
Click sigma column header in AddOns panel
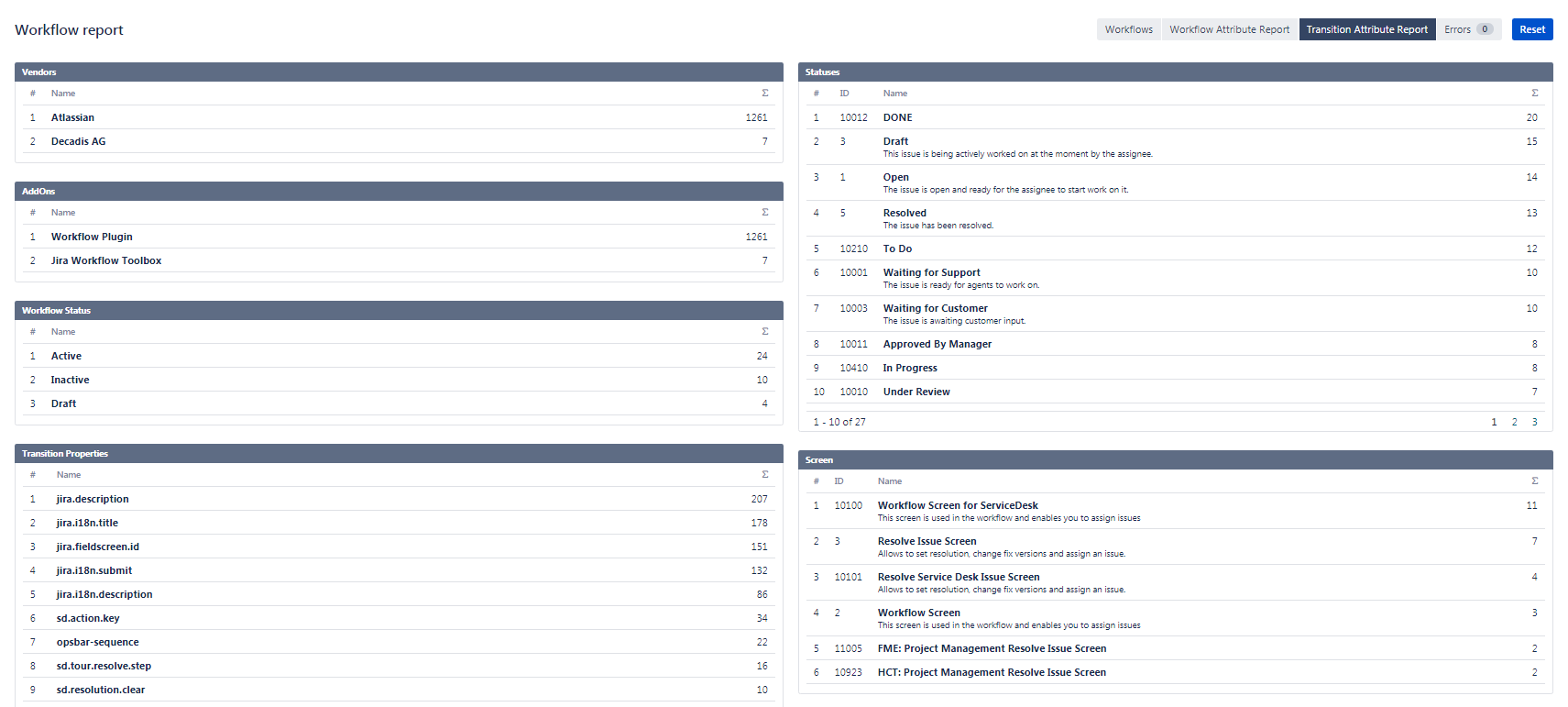click(765, 213)
